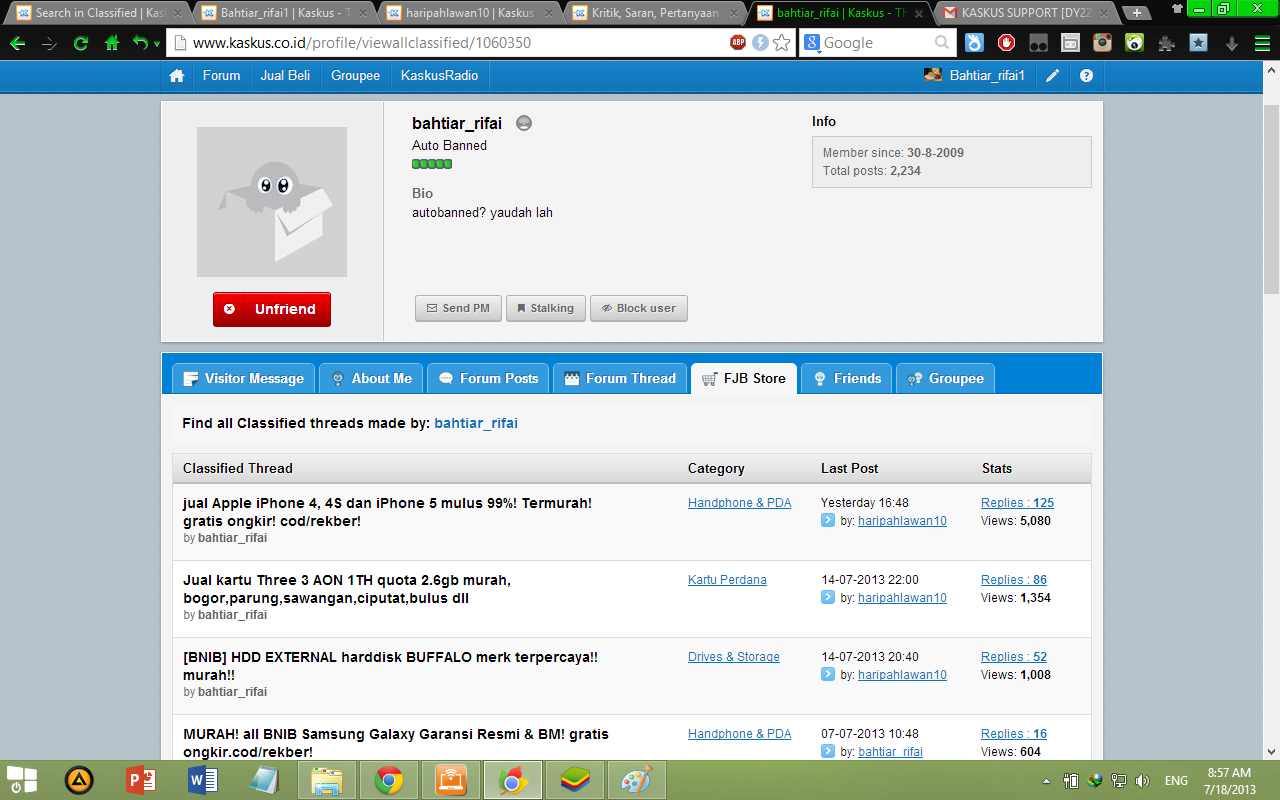This screenshot has height=800, width=1280.
Task: Click the red Unfriend button
Action: click(x=272, y=310)
